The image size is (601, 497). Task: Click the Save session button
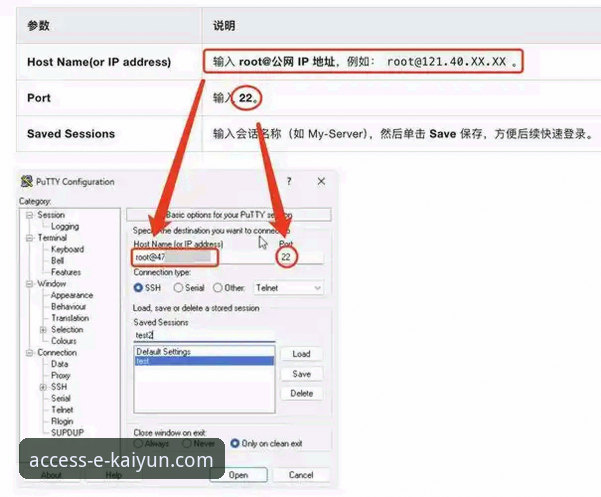coord(302,374)
